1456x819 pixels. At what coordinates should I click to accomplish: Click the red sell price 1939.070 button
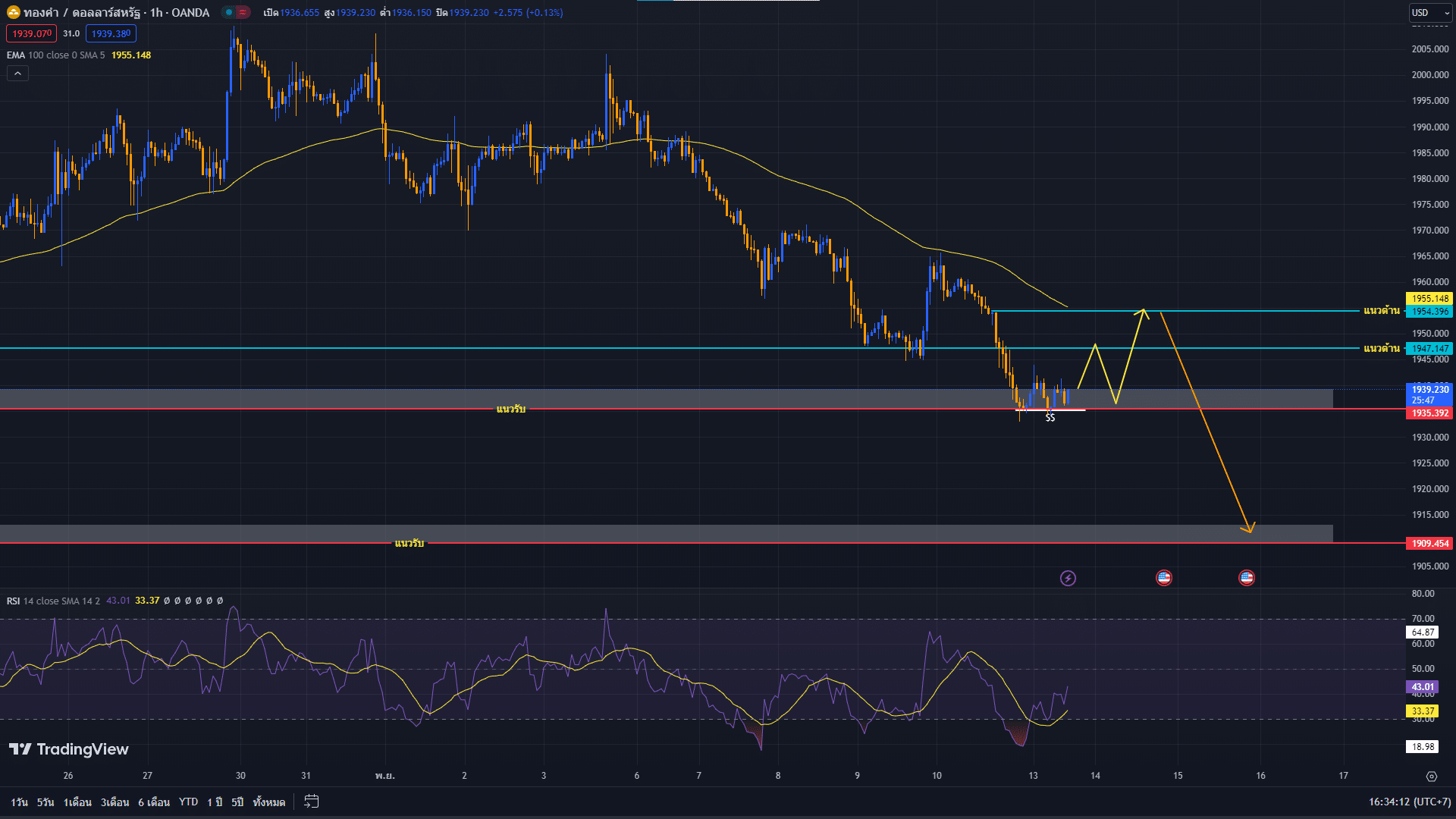point(31,33)
